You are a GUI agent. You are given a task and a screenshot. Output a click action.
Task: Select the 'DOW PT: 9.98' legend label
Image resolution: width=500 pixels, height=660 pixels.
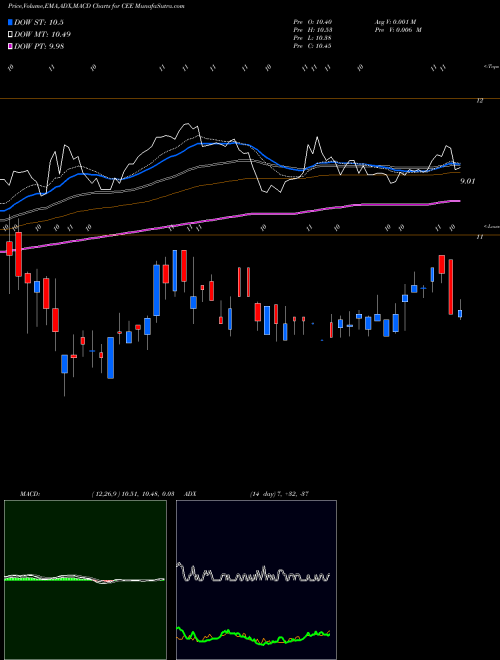[39, 46]
